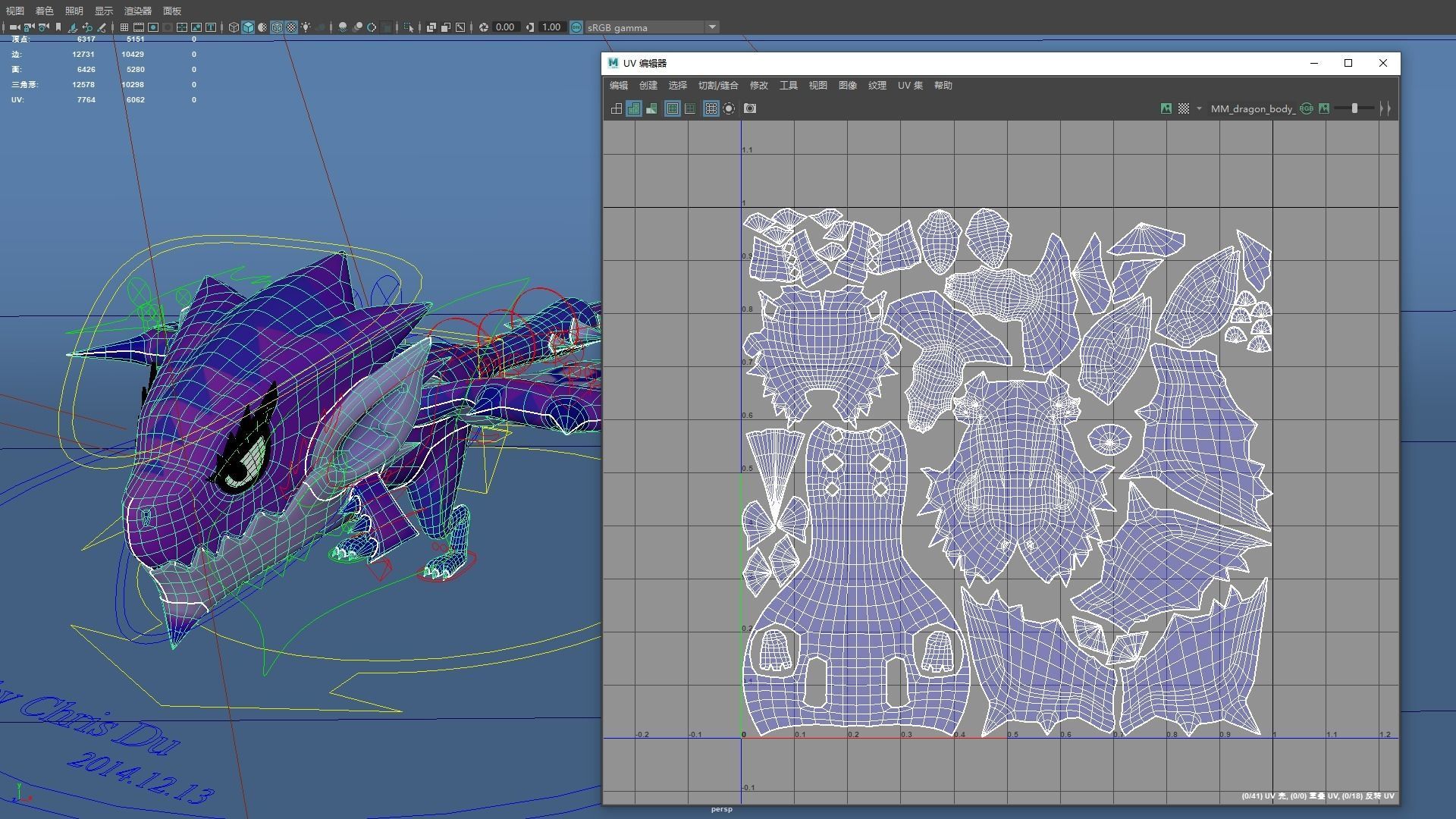
Task: Click the use all lights bulb icon
Action: pyautogui.click(x=306, y=27)
